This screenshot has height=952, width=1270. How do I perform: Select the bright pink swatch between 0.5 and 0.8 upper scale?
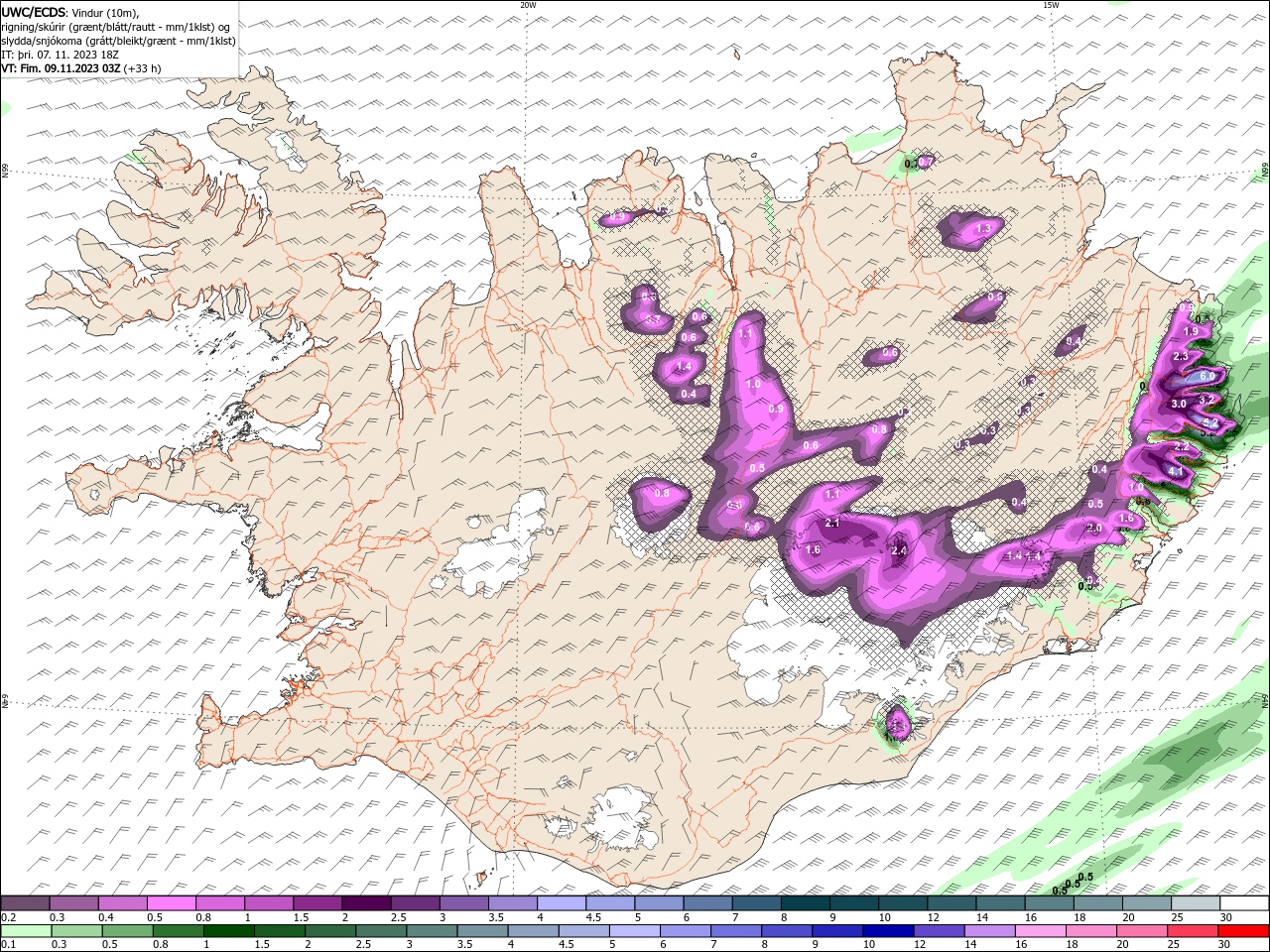171,903
